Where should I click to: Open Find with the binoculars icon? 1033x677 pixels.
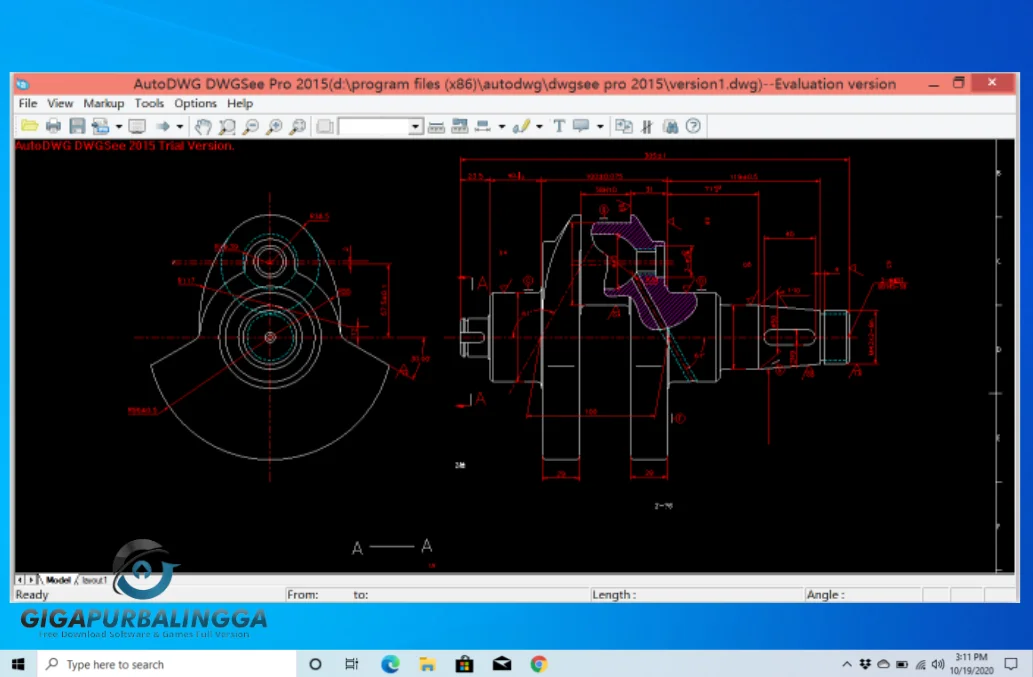(x=670, y=126)
